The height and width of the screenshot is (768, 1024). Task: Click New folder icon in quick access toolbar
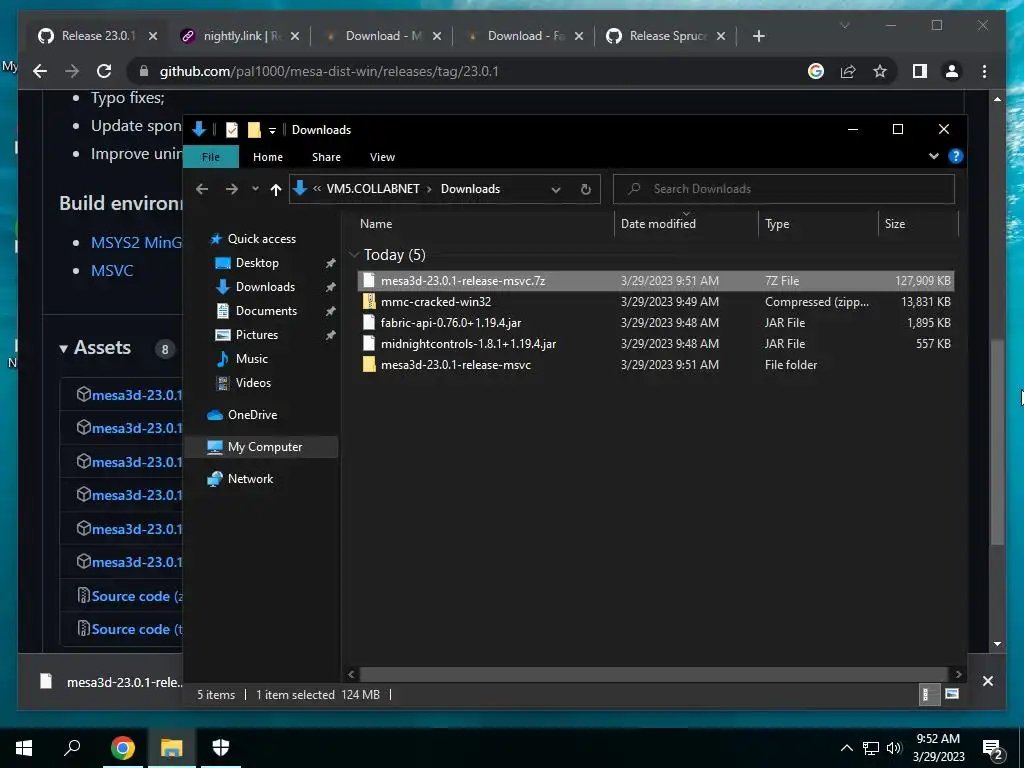(254, 129)
